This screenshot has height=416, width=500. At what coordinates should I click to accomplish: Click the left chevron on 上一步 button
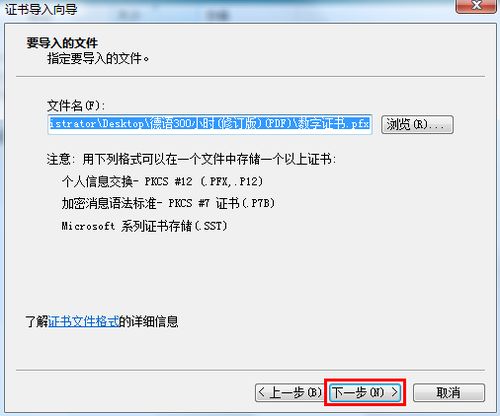point(262,392)
